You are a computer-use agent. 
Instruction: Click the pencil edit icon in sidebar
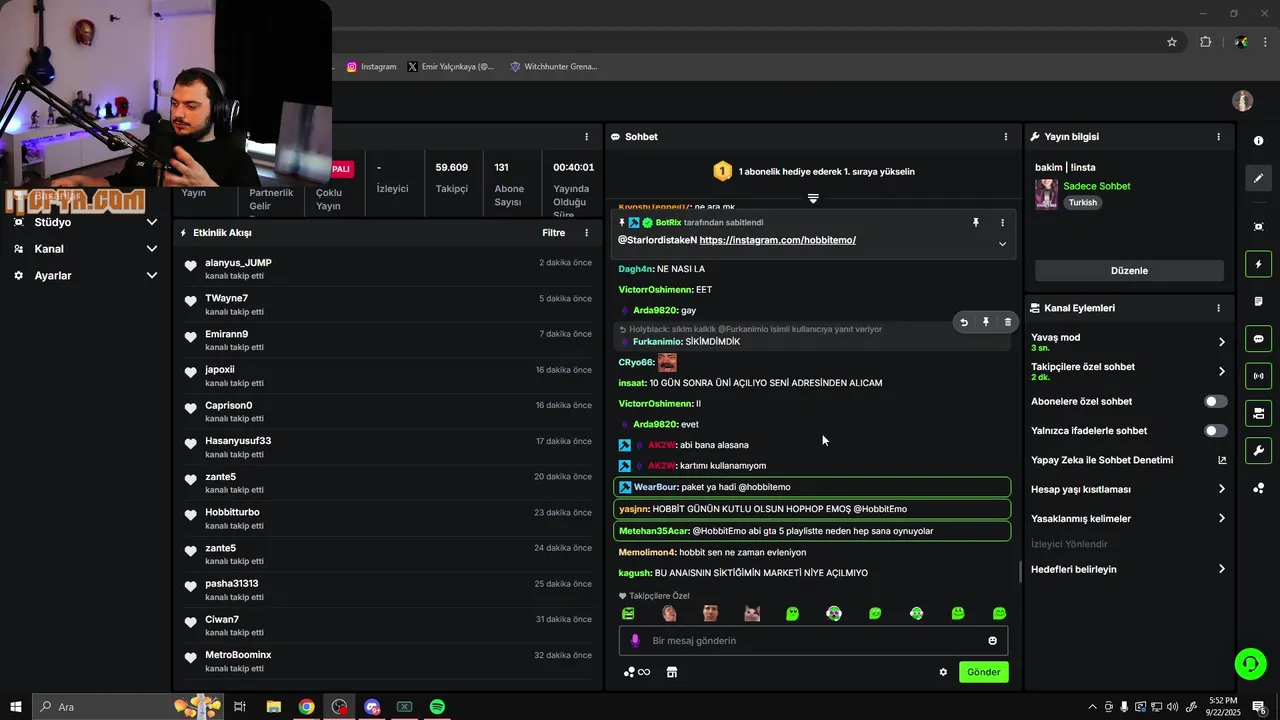[x=1258, y=178]
